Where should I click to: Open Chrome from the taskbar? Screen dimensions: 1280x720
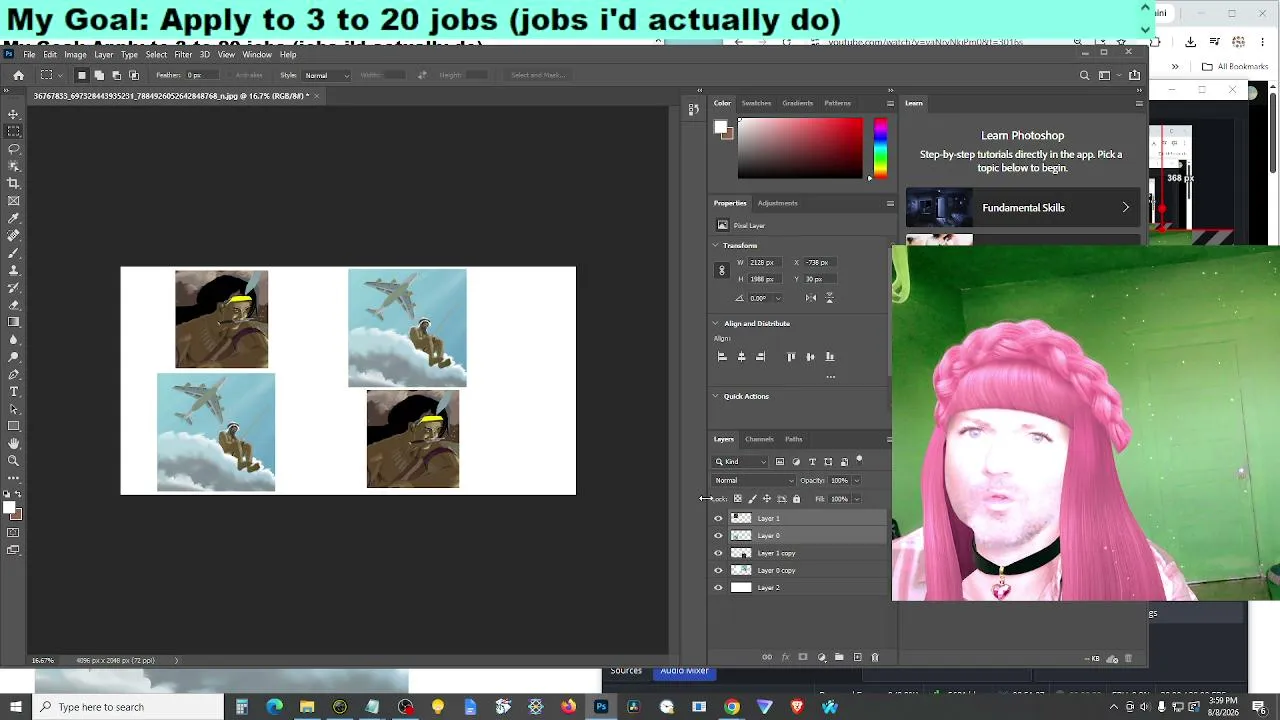pyautogui.click(x=732, y=707)
